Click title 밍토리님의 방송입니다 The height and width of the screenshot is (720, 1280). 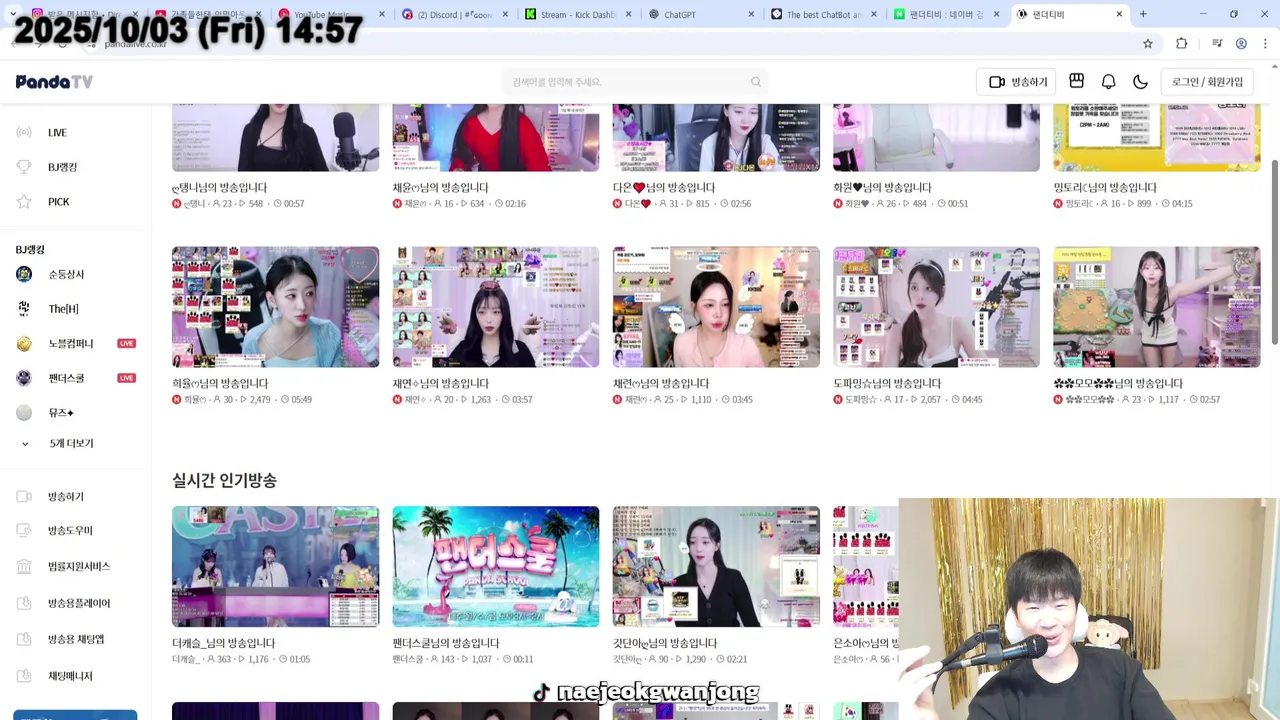click(x=1105, y=187)
